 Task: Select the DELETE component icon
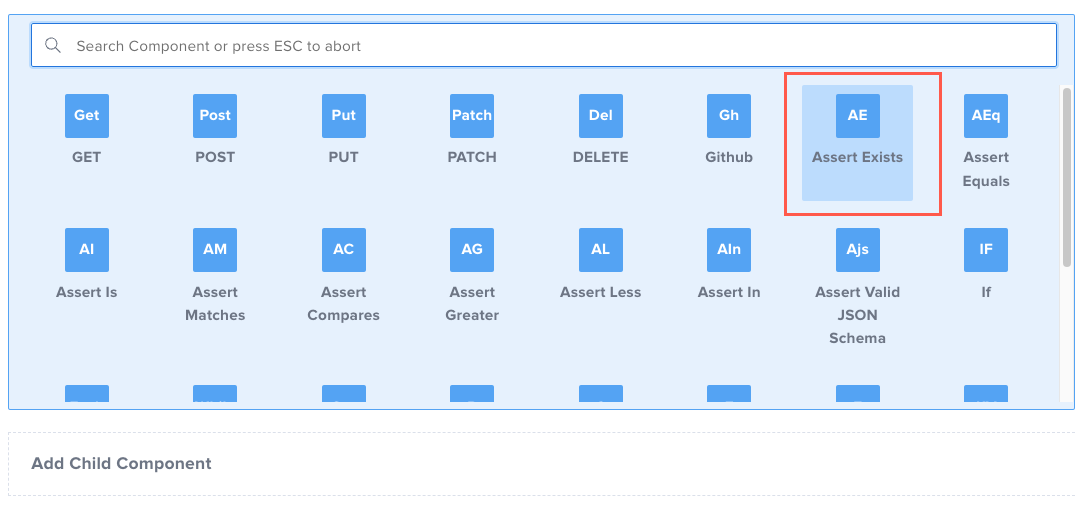pos(600,116)
